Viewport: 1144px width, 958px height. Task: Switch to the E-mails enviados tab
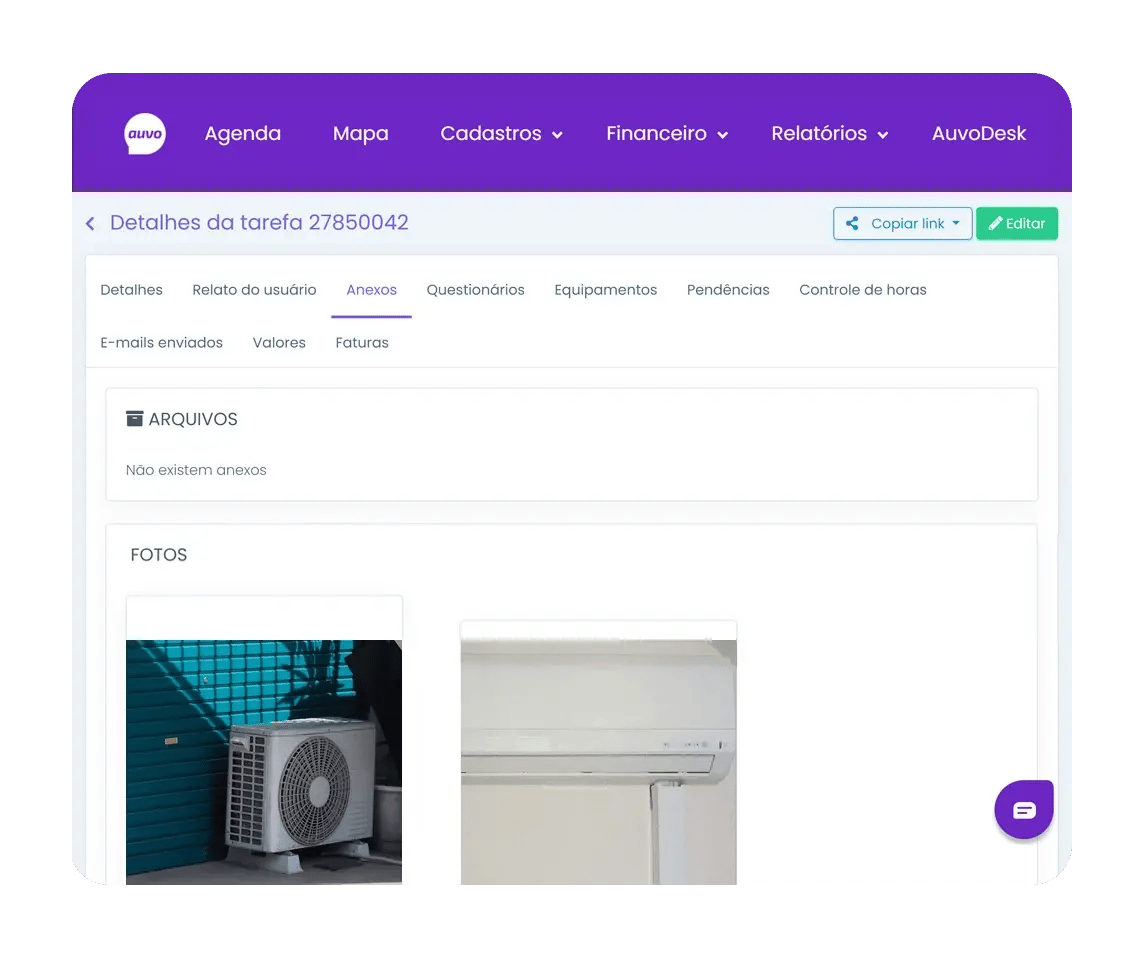pyautogui.click(x=161, y=342)
